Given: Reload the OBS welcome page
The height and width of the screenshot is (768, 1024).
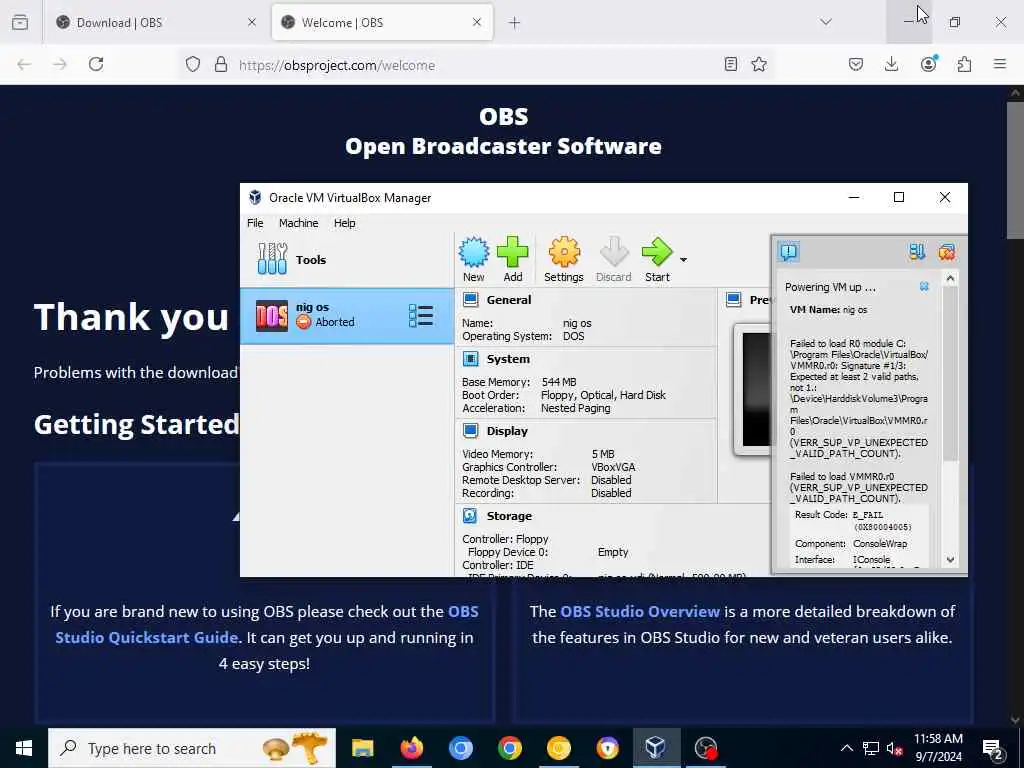Looking at the screenshot, I should point(96,64).
